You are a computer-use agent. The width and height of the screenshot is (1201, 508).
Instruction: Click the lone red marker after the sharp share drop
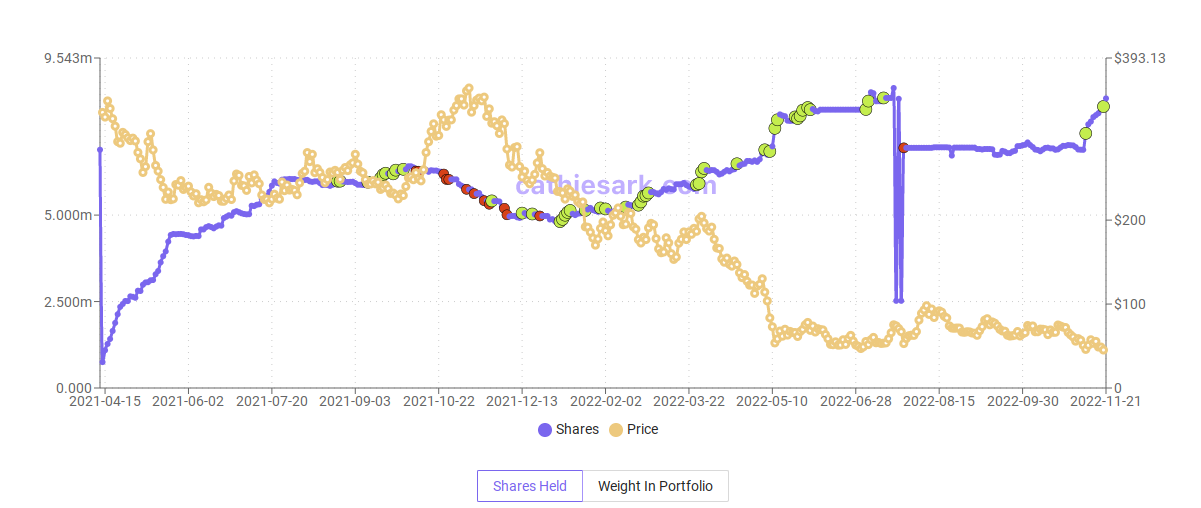(x=903, y=148)
